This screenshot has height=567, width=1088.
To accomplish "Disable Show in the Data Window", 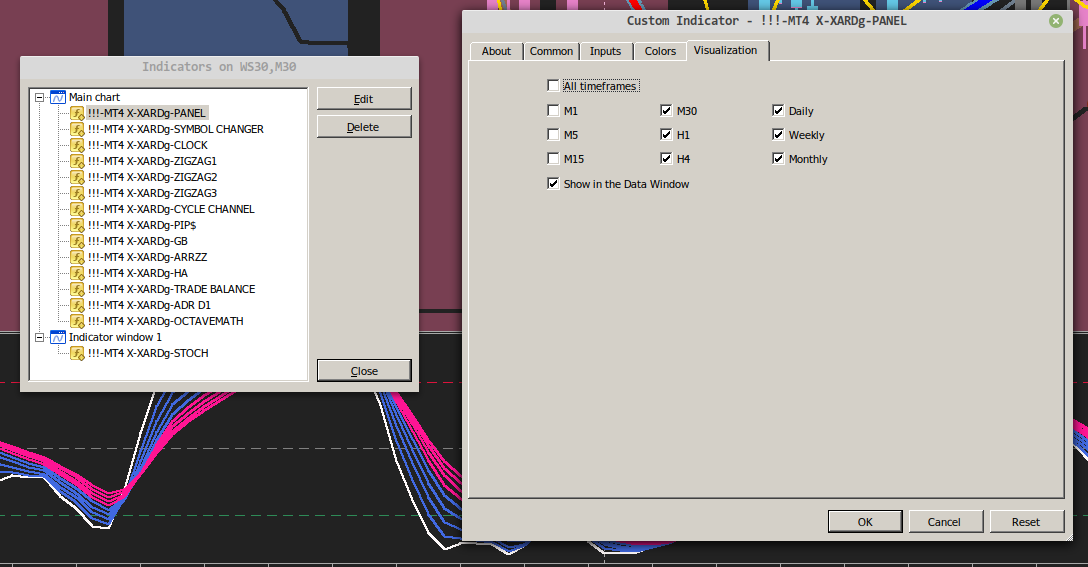I will (553, 183).
